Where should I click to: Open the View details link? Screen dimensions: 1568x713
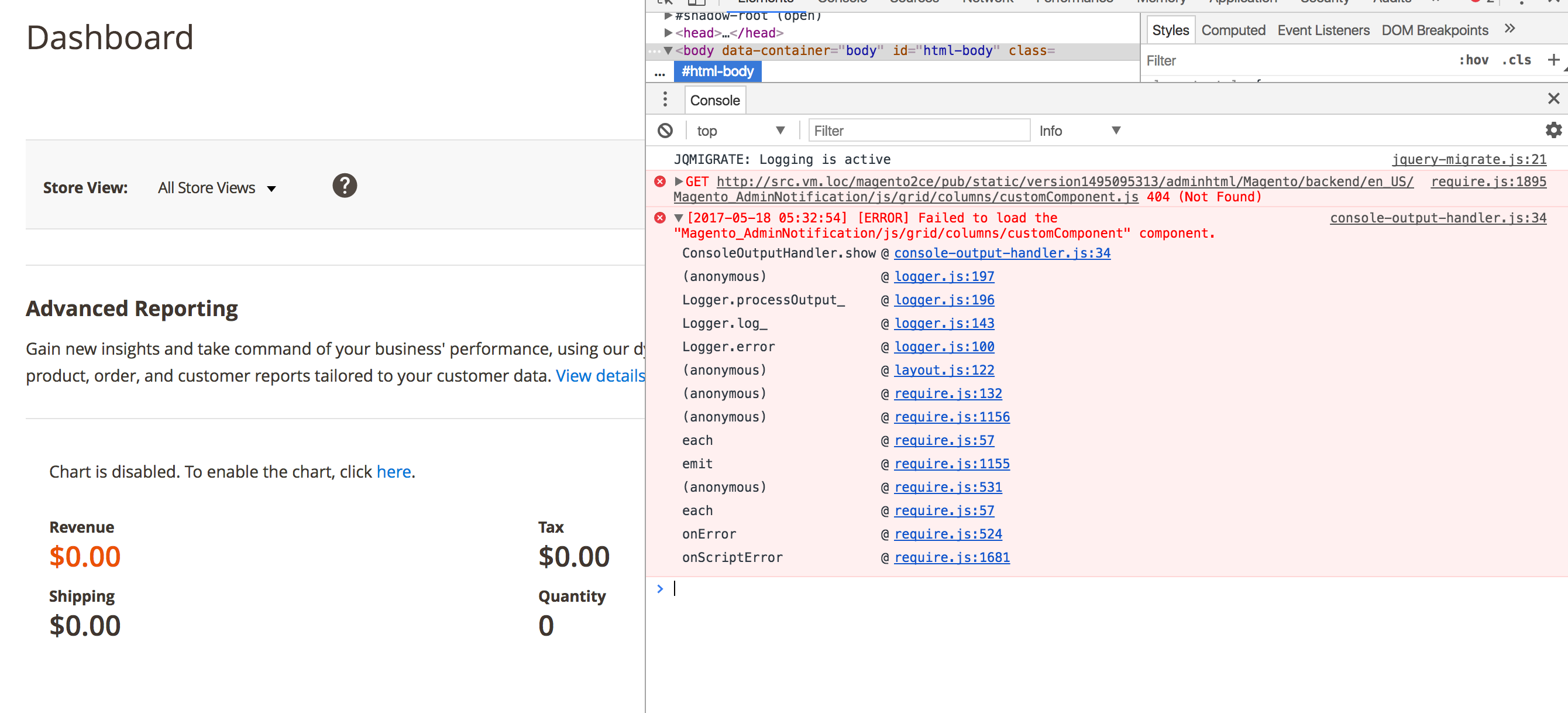click(600, 376)
